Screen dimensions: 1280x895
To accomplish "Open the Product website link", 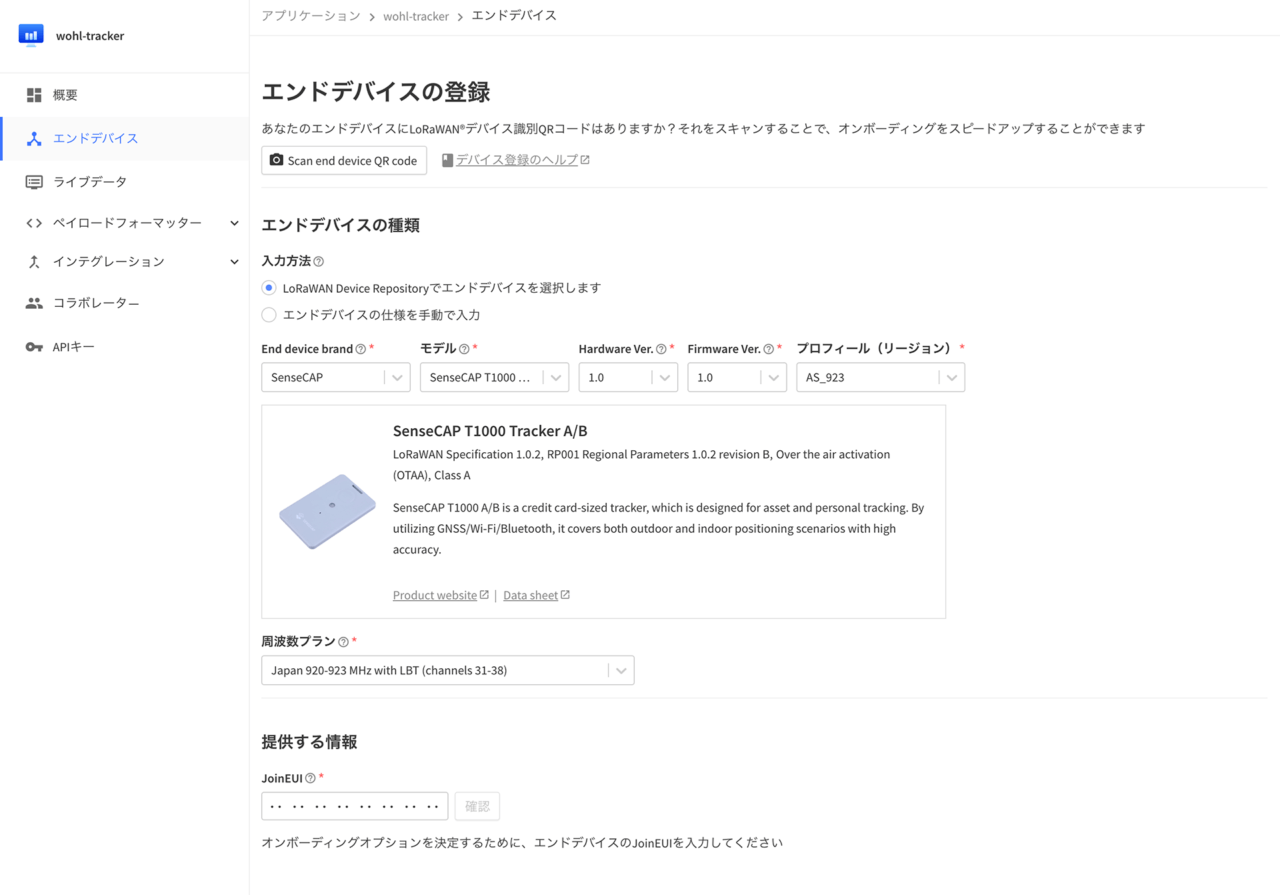I will (x=435, y=595).
